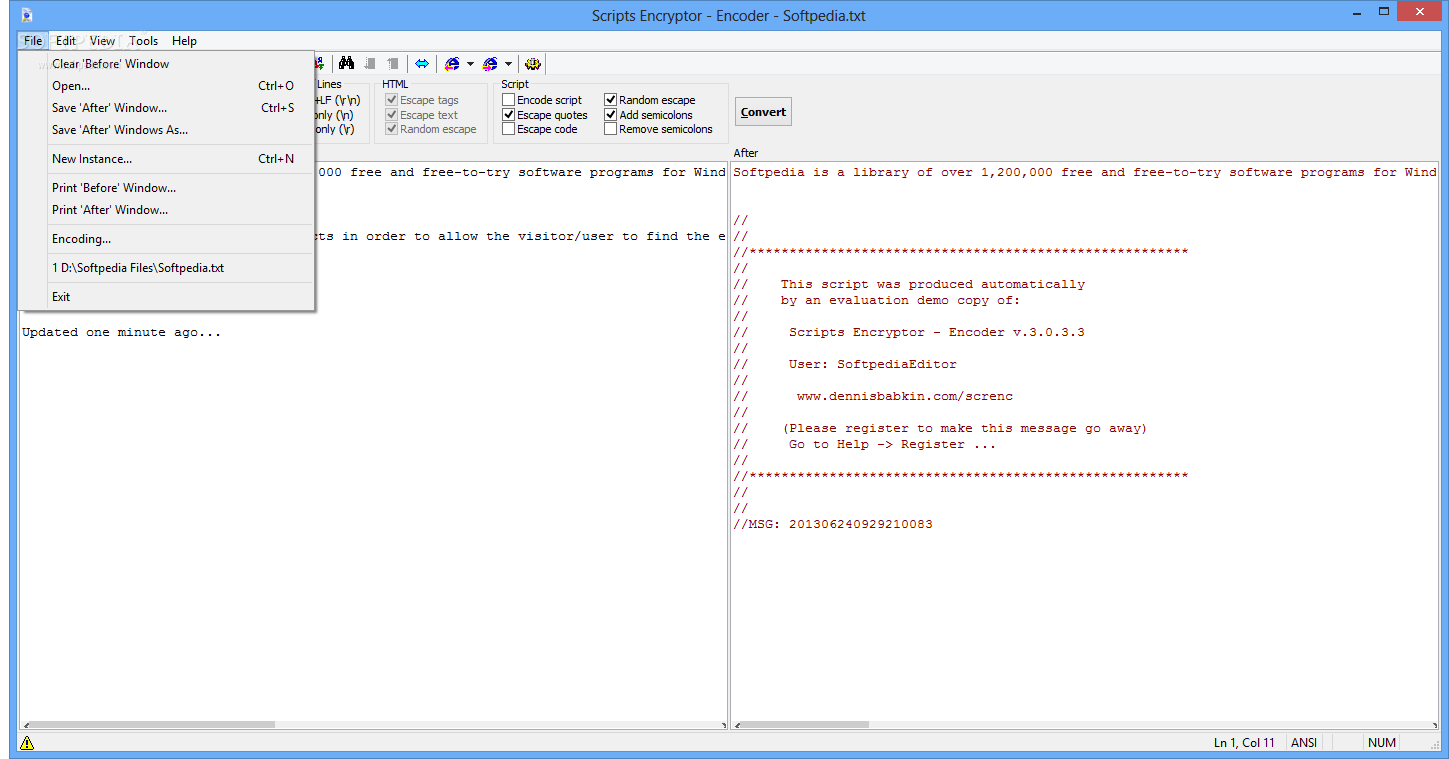The width and height of the screenshot is (1449, 759).
Task: Enable the Encode script checkbox
Action: click(x=509, y=100)
